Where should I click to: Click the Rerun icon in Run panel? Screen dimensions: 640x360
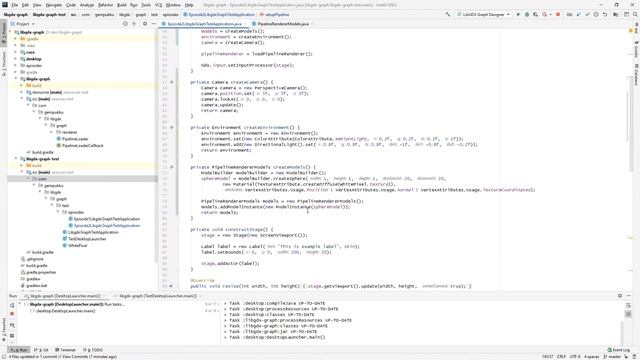[x=12, y=305]
